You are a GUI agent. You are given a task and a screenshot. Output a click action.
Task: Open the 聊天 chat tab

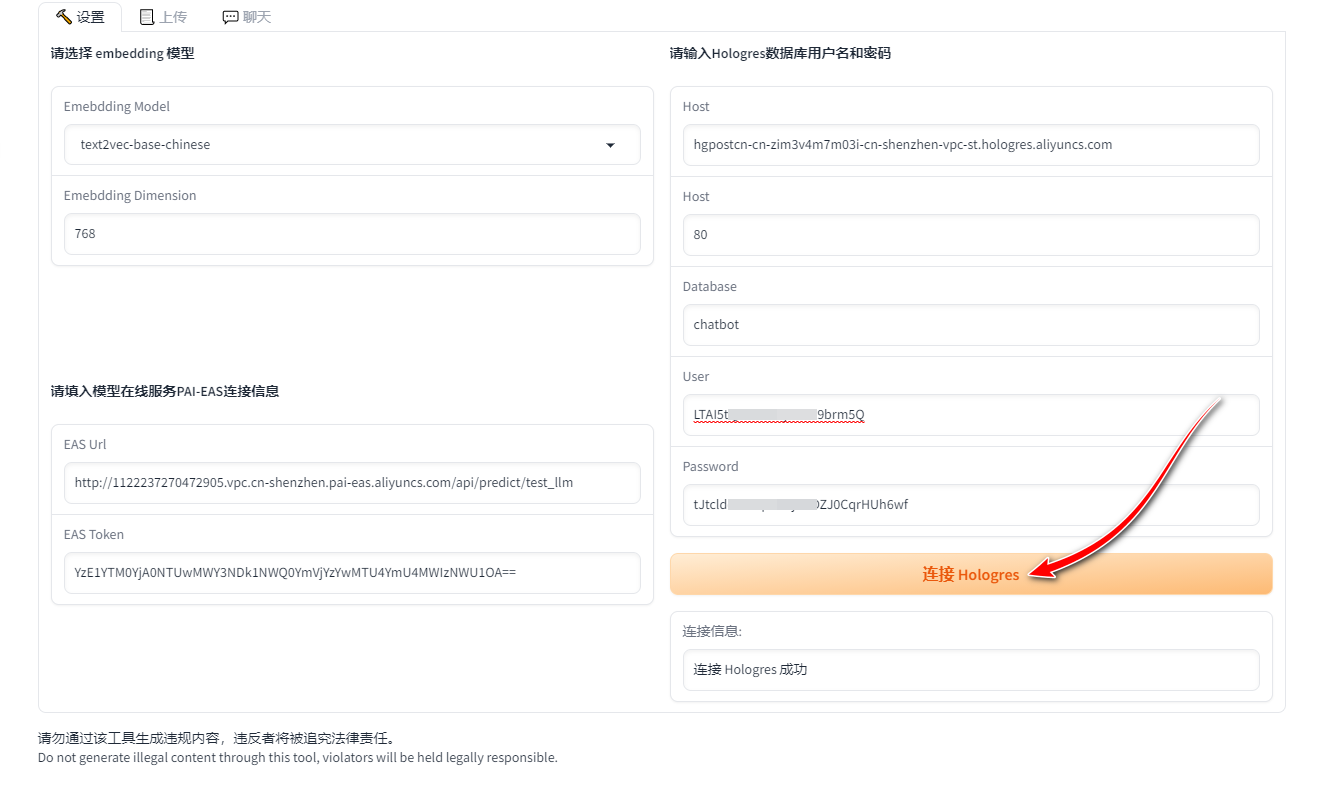click(x=246, y=17)
